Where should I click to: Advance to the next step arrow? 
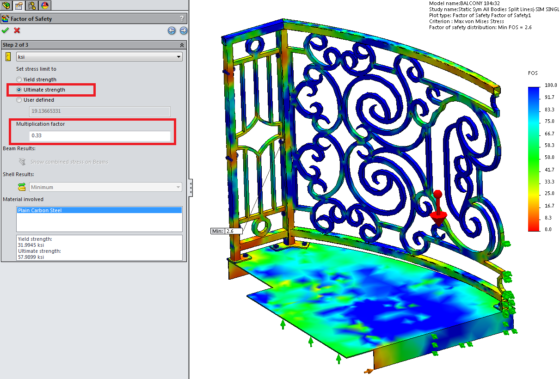(x=183, y=31)
